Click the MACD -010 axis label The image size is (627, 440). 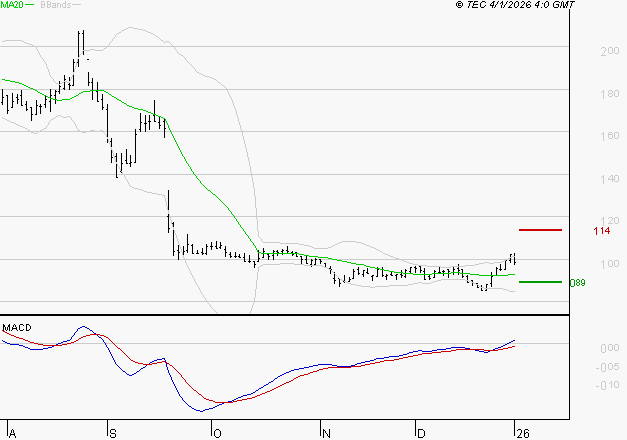click(607, 385)
